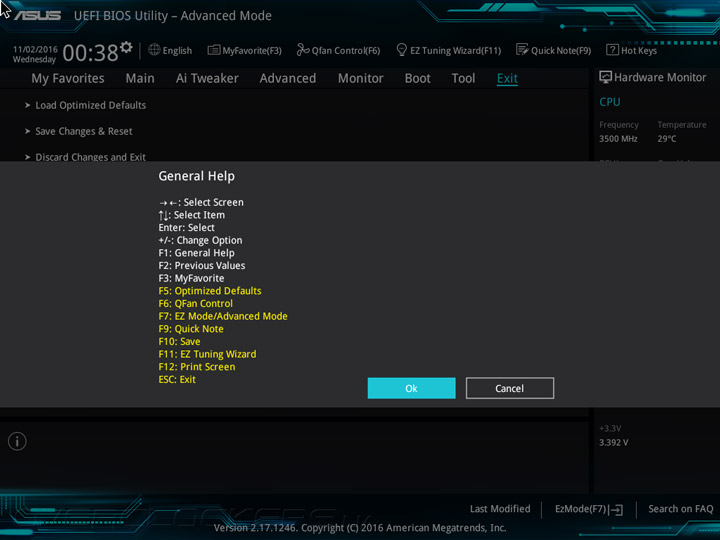Click the EZ Tuning Wizard lightbulb icon
The image size is (720, 540).
pos(401,50)
